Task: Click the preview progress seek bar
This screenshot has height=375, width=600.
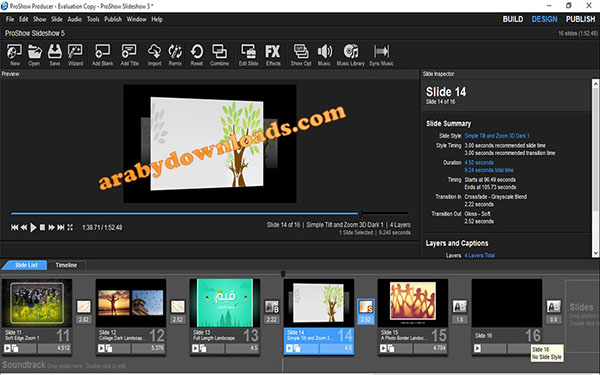Action: click(210, 213)
